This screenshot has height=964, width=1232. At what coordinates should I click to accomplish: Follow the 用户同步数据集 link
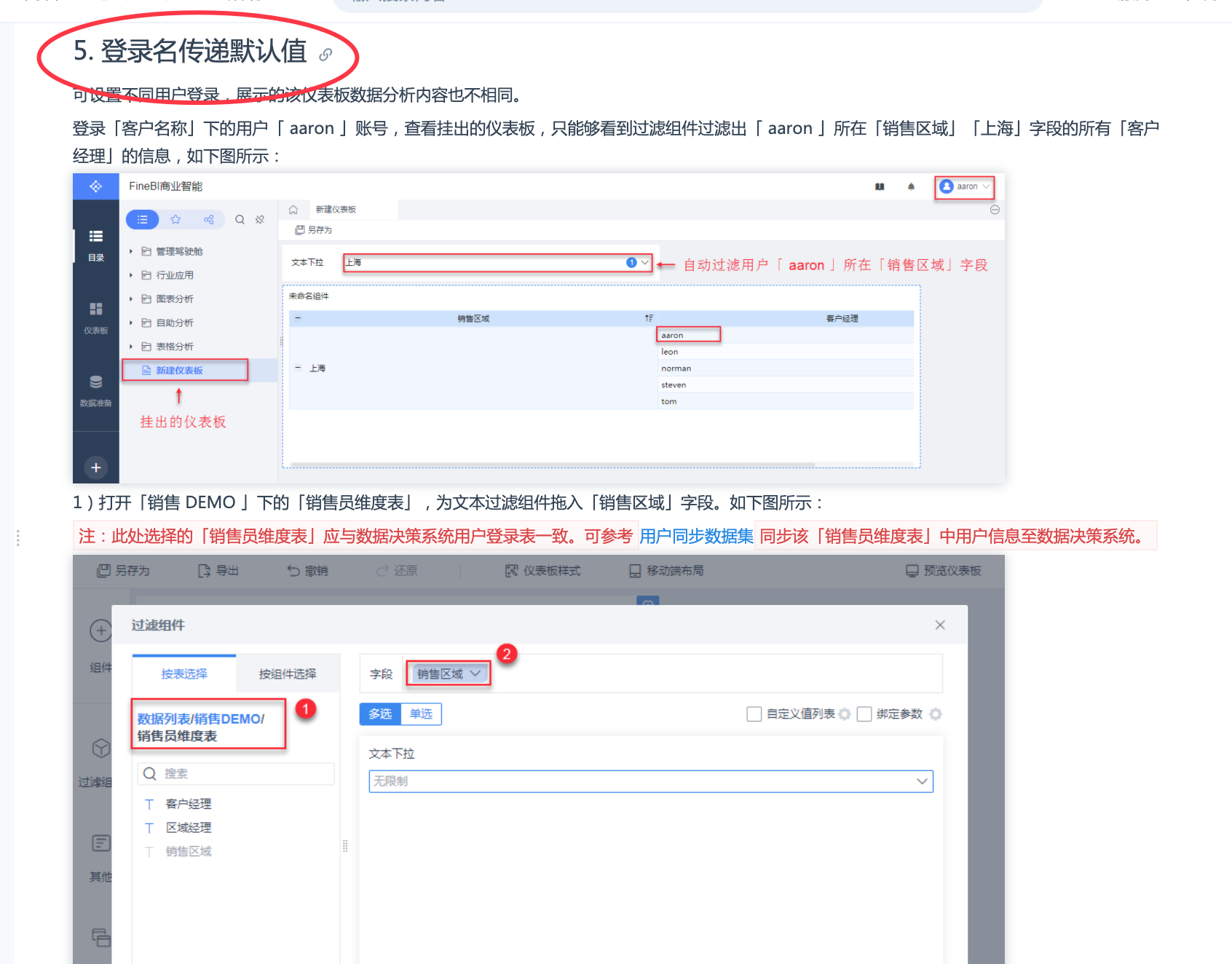pyautogui.click(x=696, y=537)
